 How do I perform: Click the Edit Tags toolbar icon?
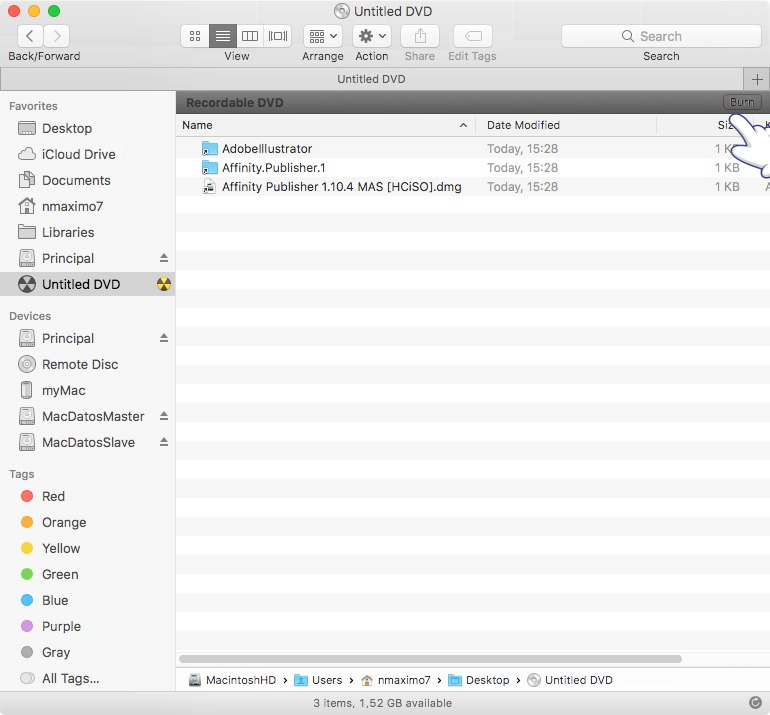click(x=472, y=36)
